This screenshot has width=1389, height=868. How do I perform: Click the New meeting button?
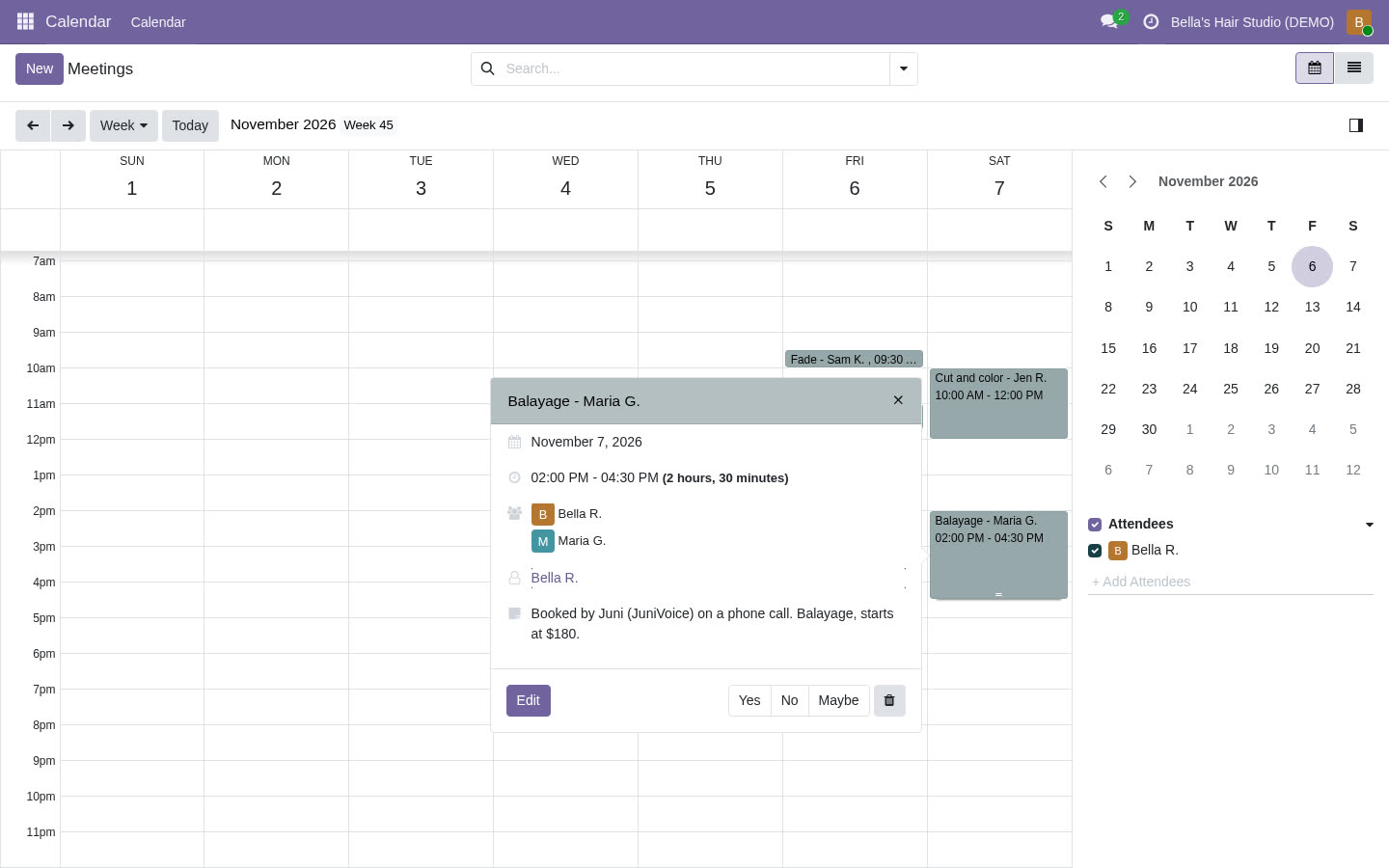(40, 68)
